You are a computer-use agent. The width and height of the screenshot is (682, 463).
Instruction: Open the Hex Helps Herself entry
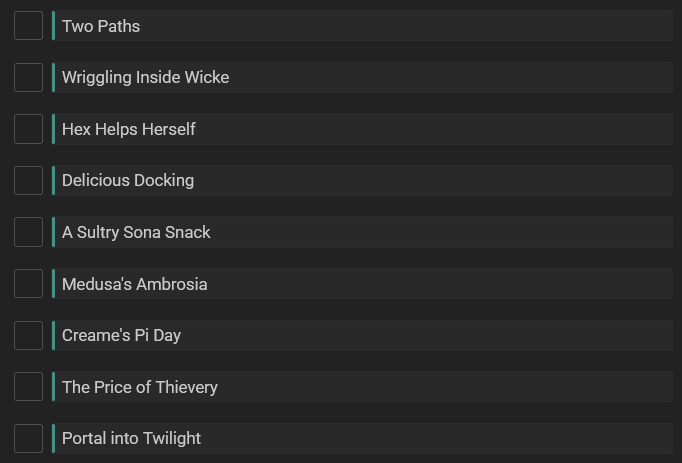tap(128, 129)
